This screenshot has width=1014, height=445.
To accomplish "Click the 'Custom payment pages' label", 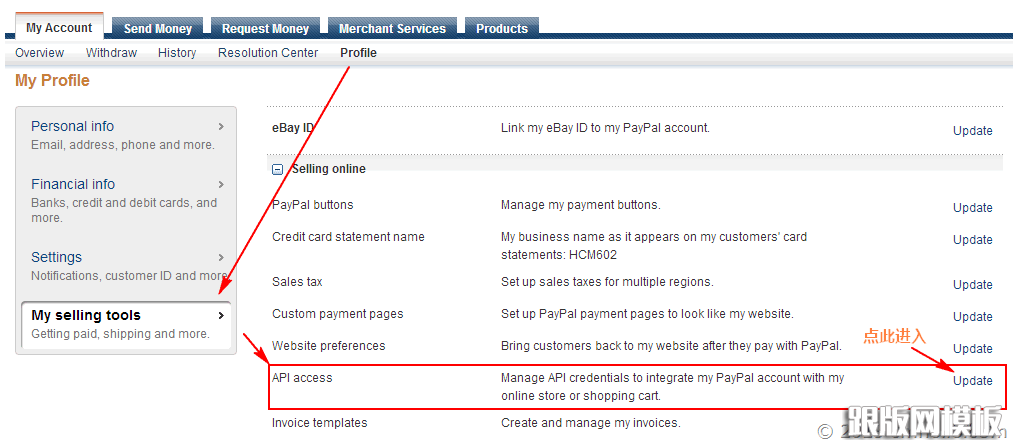I will pyautogui.click(x=338, y=314).
